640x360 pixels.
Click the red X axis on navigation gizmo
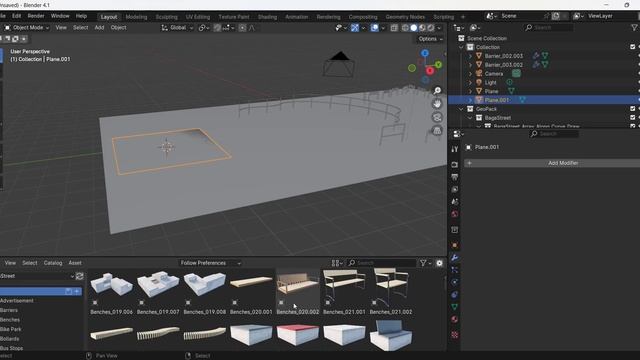tap(430, 71)
